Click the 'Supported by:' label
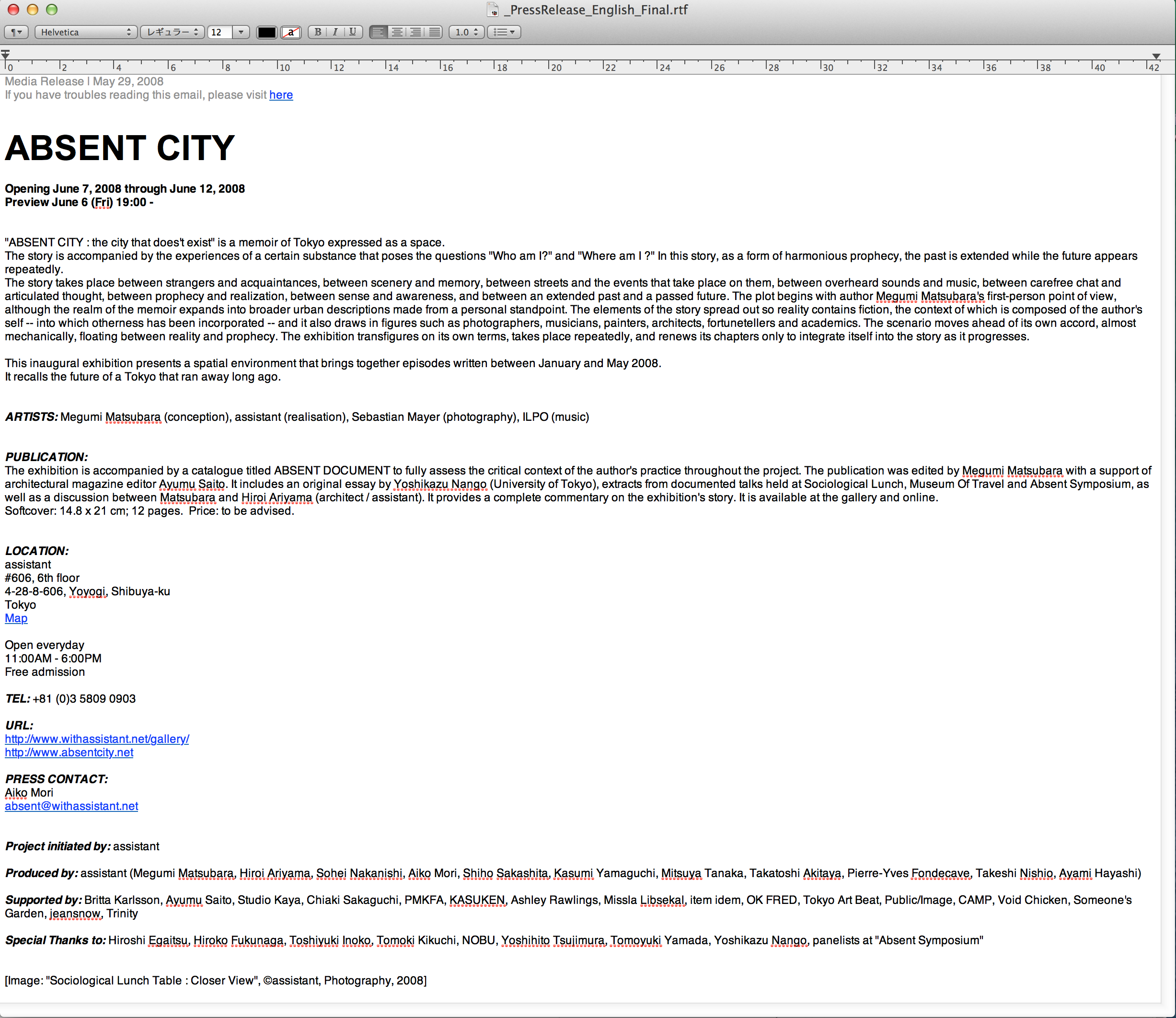 click(44, 900)
